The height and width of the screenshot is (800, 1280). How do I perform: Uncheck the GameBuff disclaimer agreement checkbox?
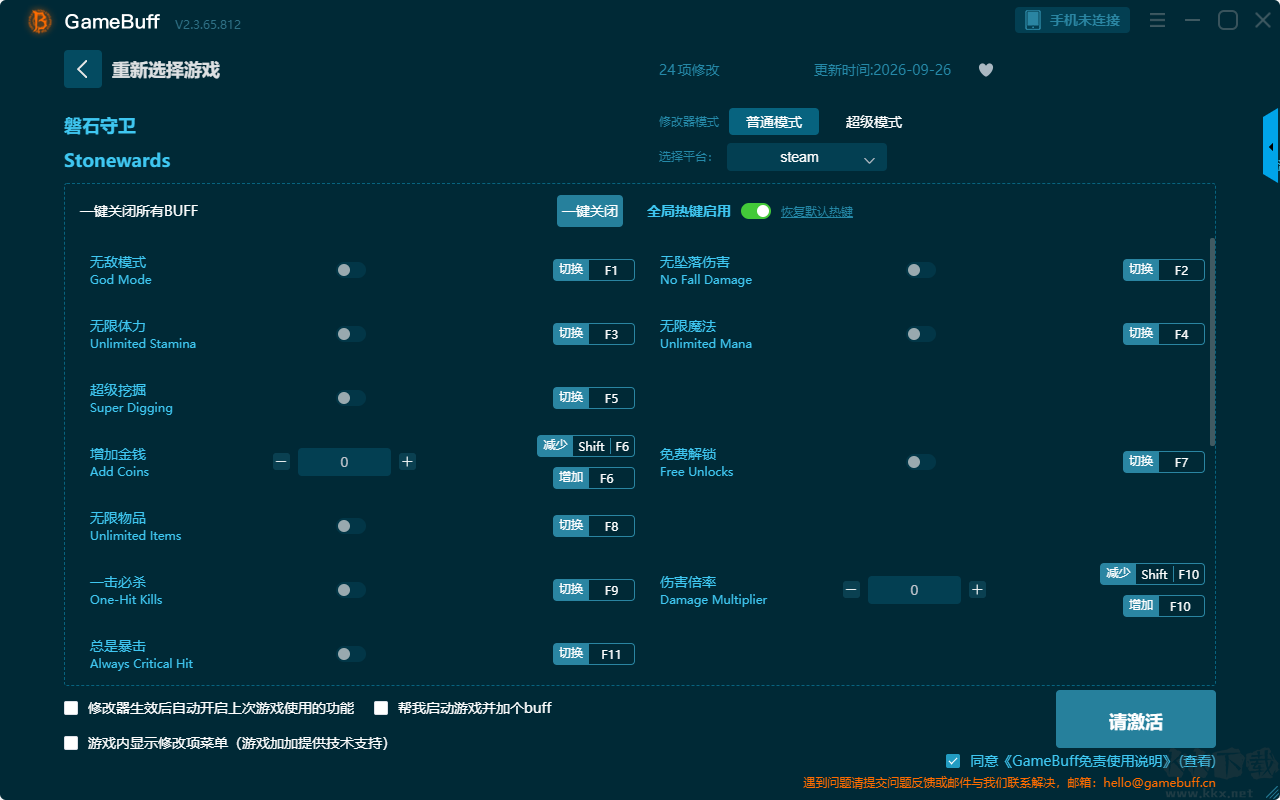(x=953, y=761)
